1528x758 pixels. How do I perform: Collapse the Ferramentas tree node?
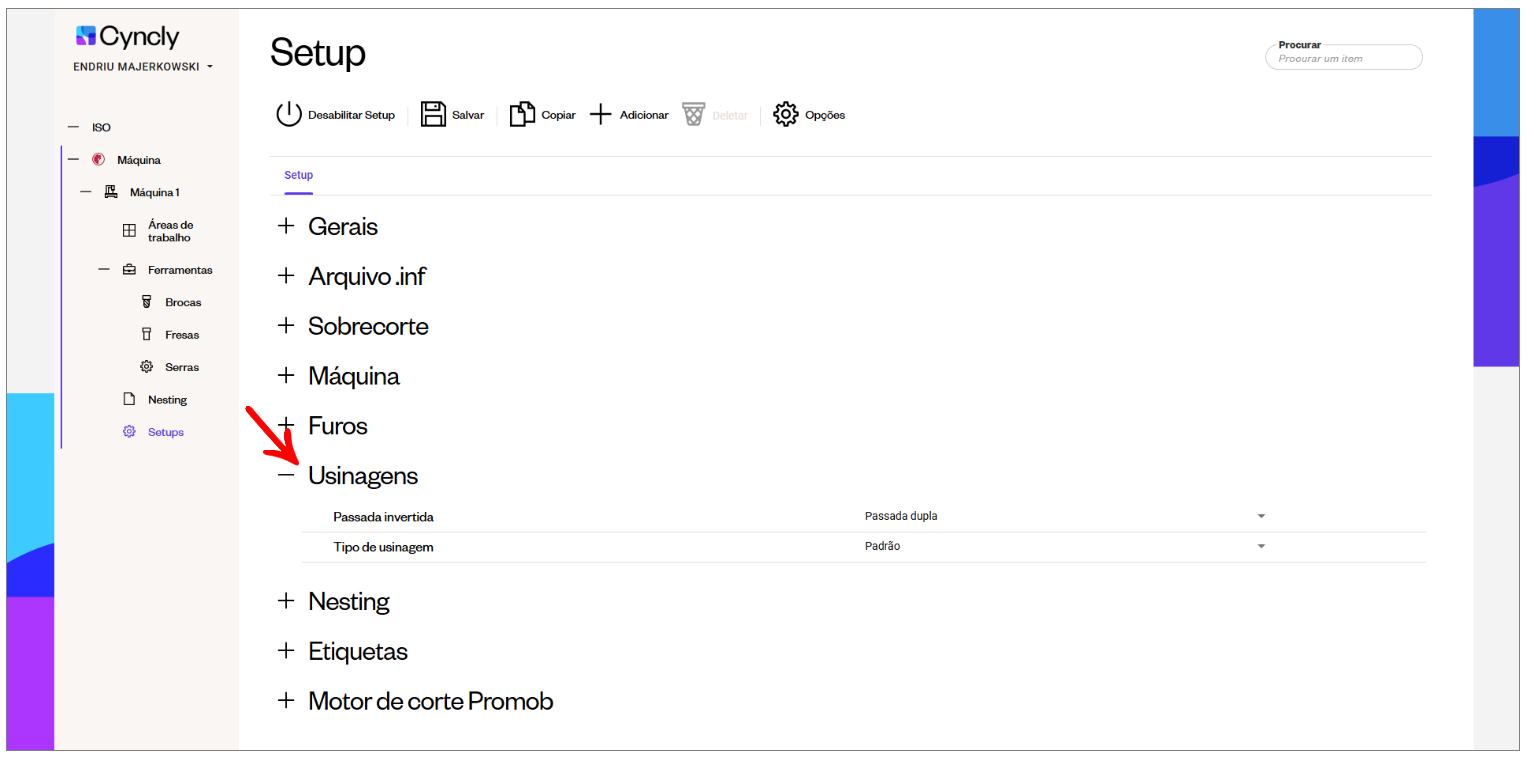[x=104, y=270]
